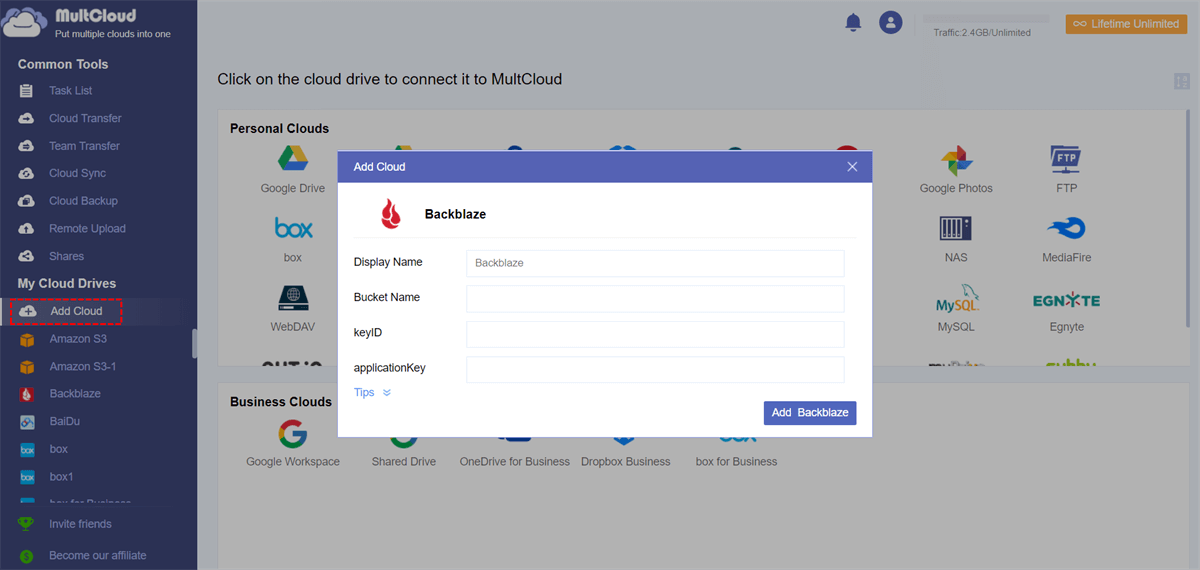Open the notifications bell

coord(853,22)
